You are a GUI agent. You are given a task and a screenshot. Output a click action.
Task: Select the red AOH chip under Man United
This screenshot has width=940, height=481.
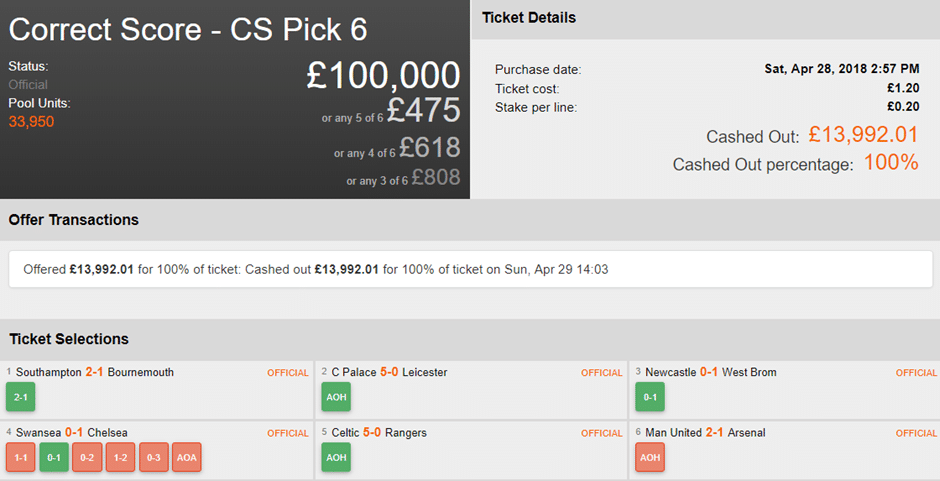click(x=650, y=457)
